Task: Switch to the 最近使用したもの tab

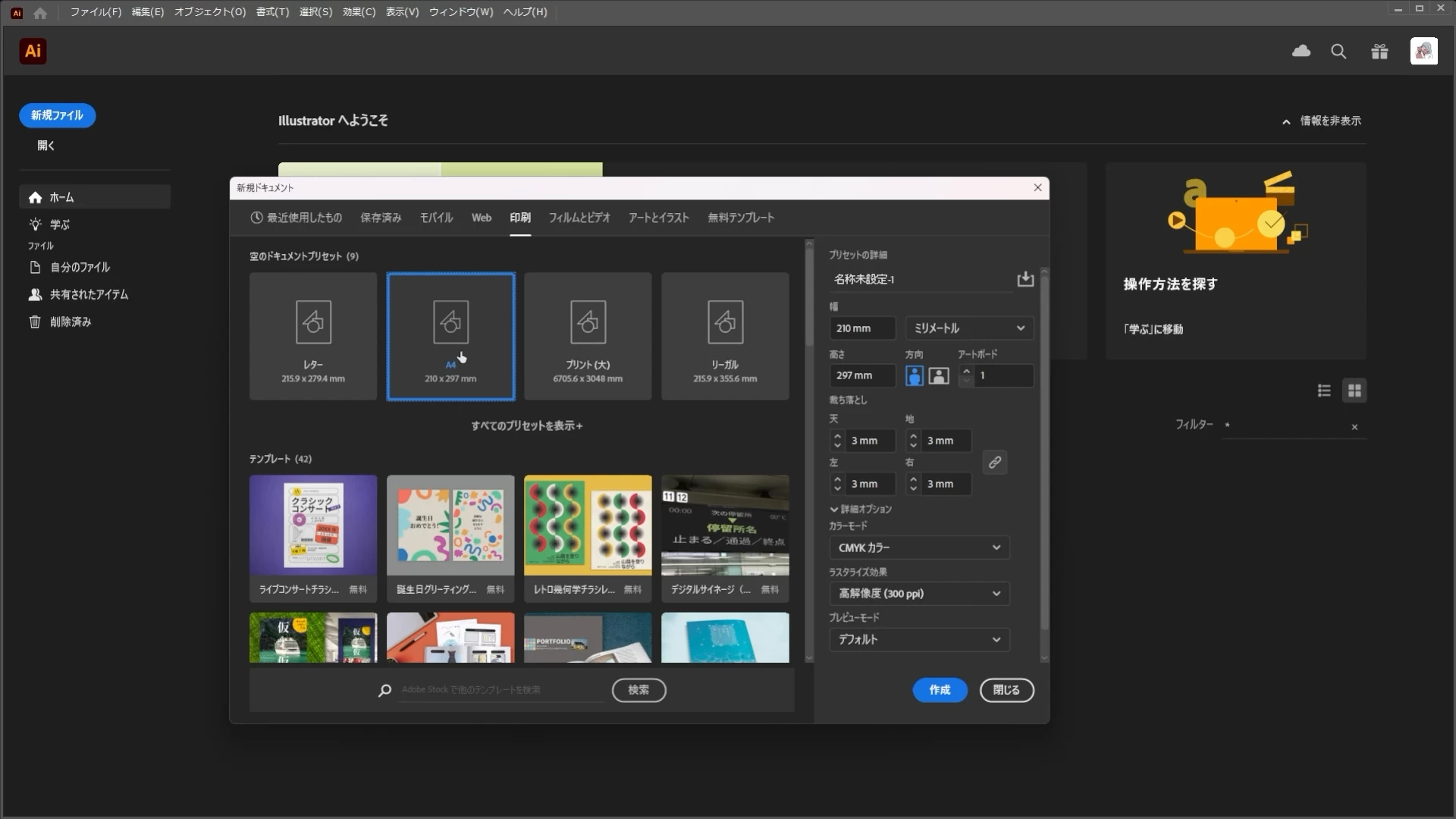Action: coord(297,218)
